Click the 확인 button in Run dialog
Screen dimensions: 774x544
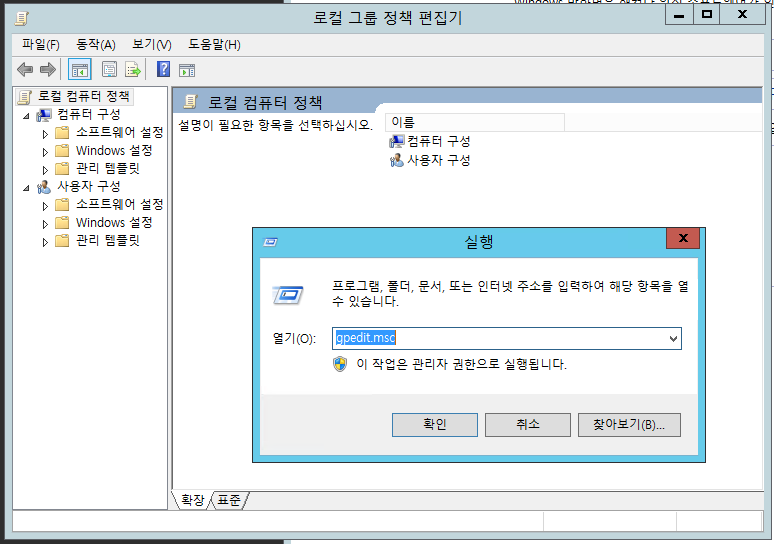pos(435,425)
